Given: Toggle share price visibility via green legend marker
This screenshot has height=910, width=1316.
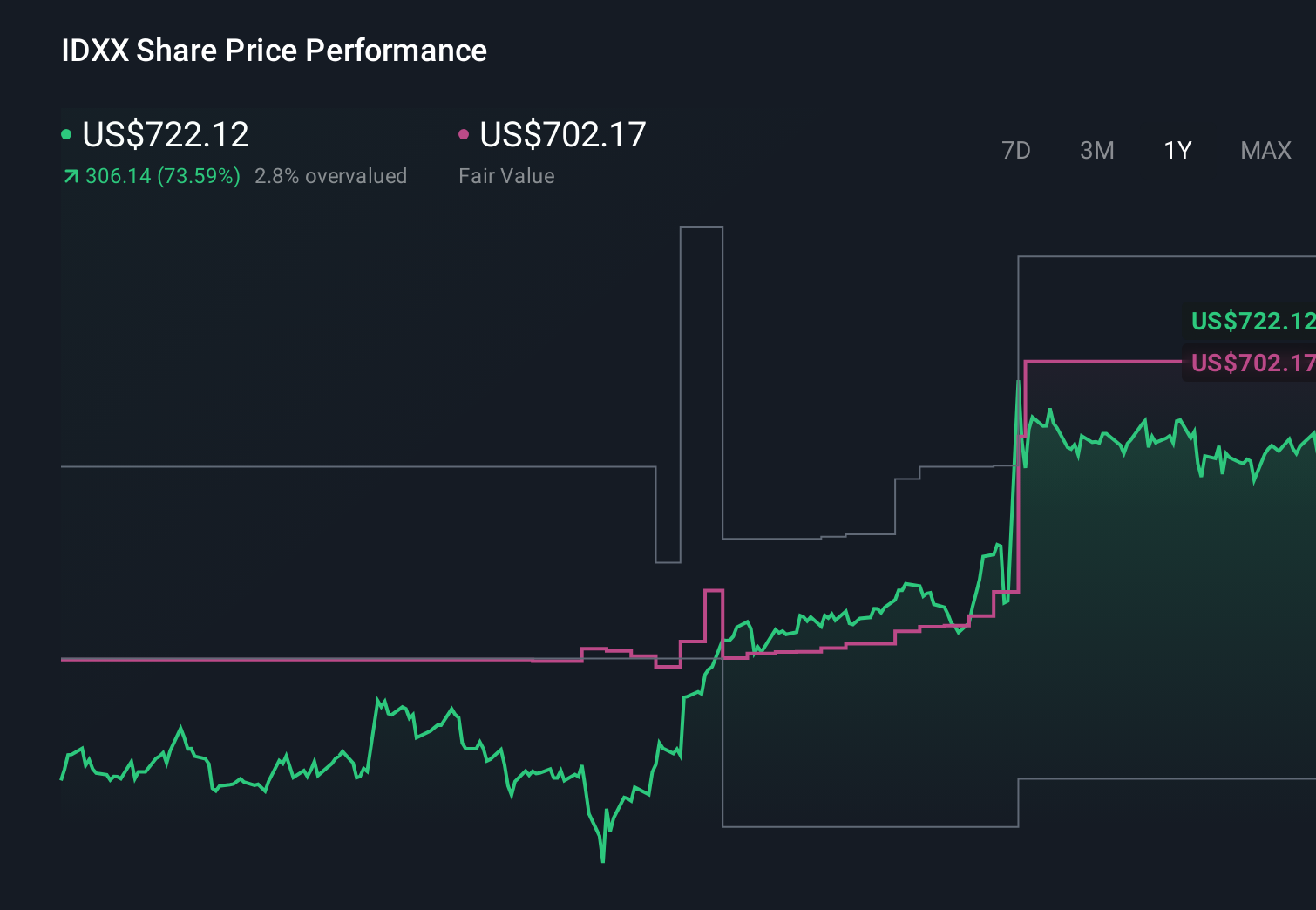Looking at the screenshot, I should tap(67, 134).
